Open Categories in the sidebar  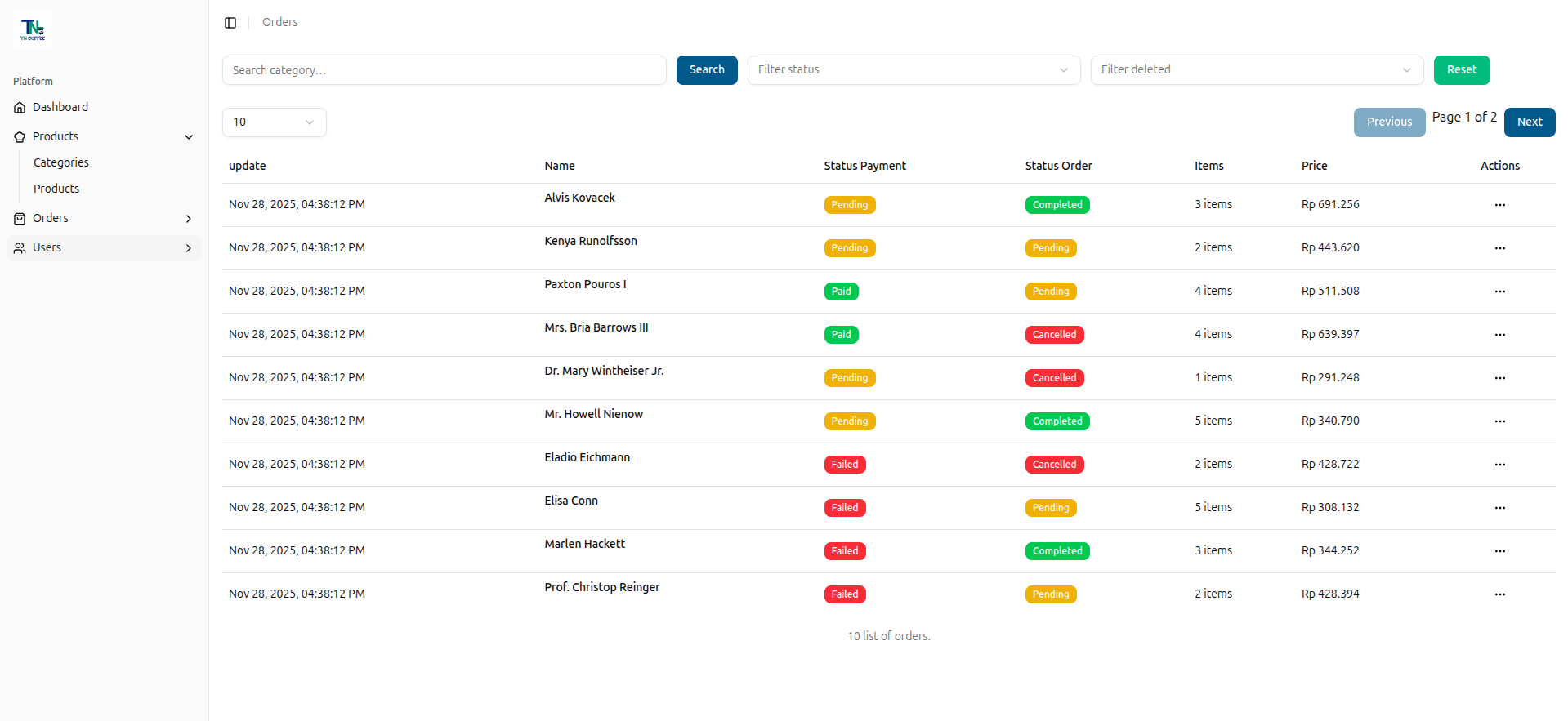(61, 163)
